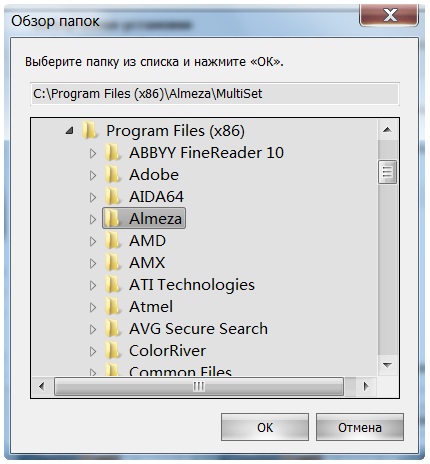Select the Almeza folder in the tree
Image resolution: width=430 pixels, height=464 pixels.
click(144, 219)
